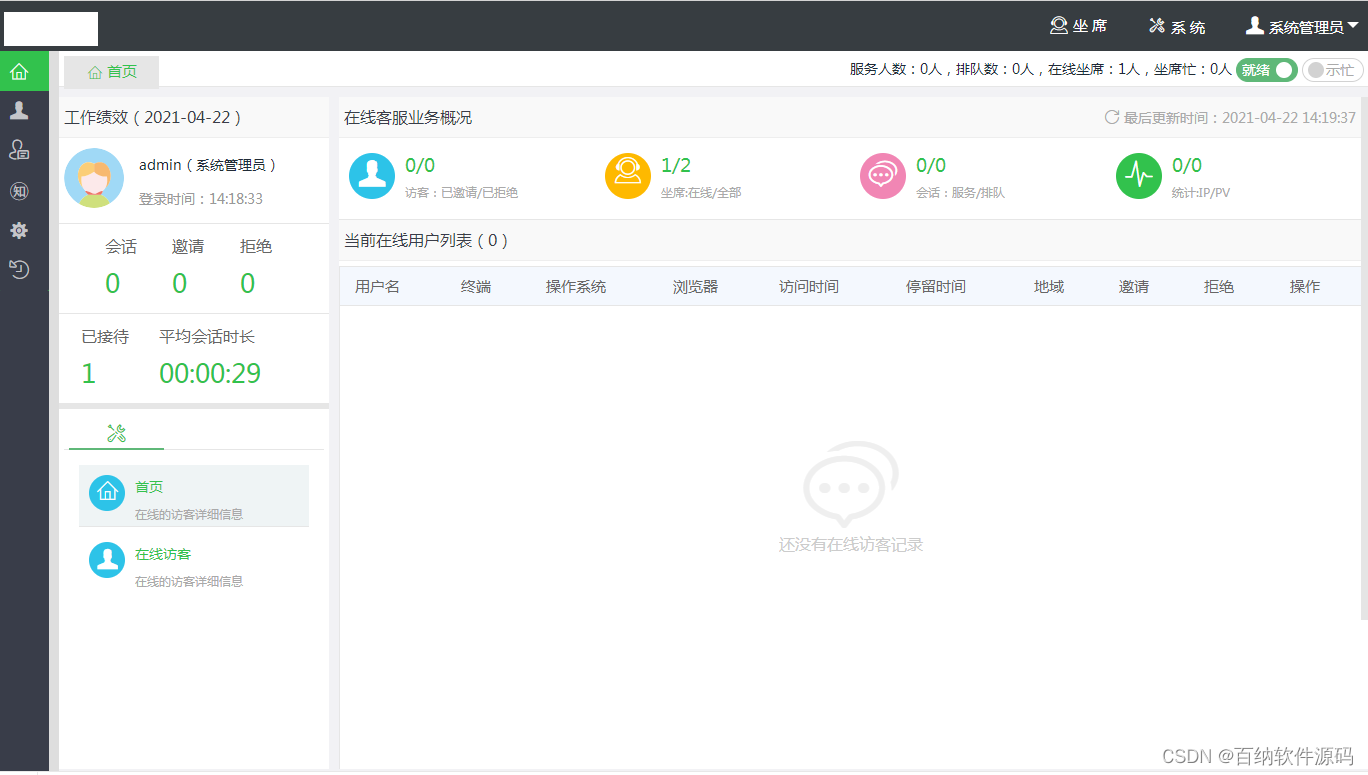This screenshot has height=775, width=1368.
Task: Click the admin avatar picture
Action: 94,178
